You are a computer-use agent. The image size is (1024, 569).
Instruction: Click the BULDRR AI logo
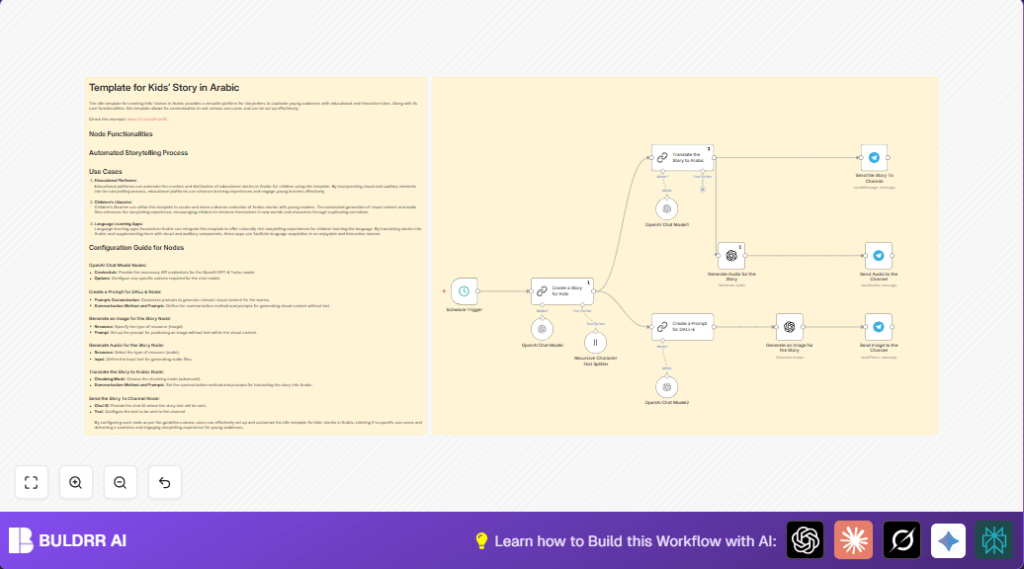[x=68, y=540]
